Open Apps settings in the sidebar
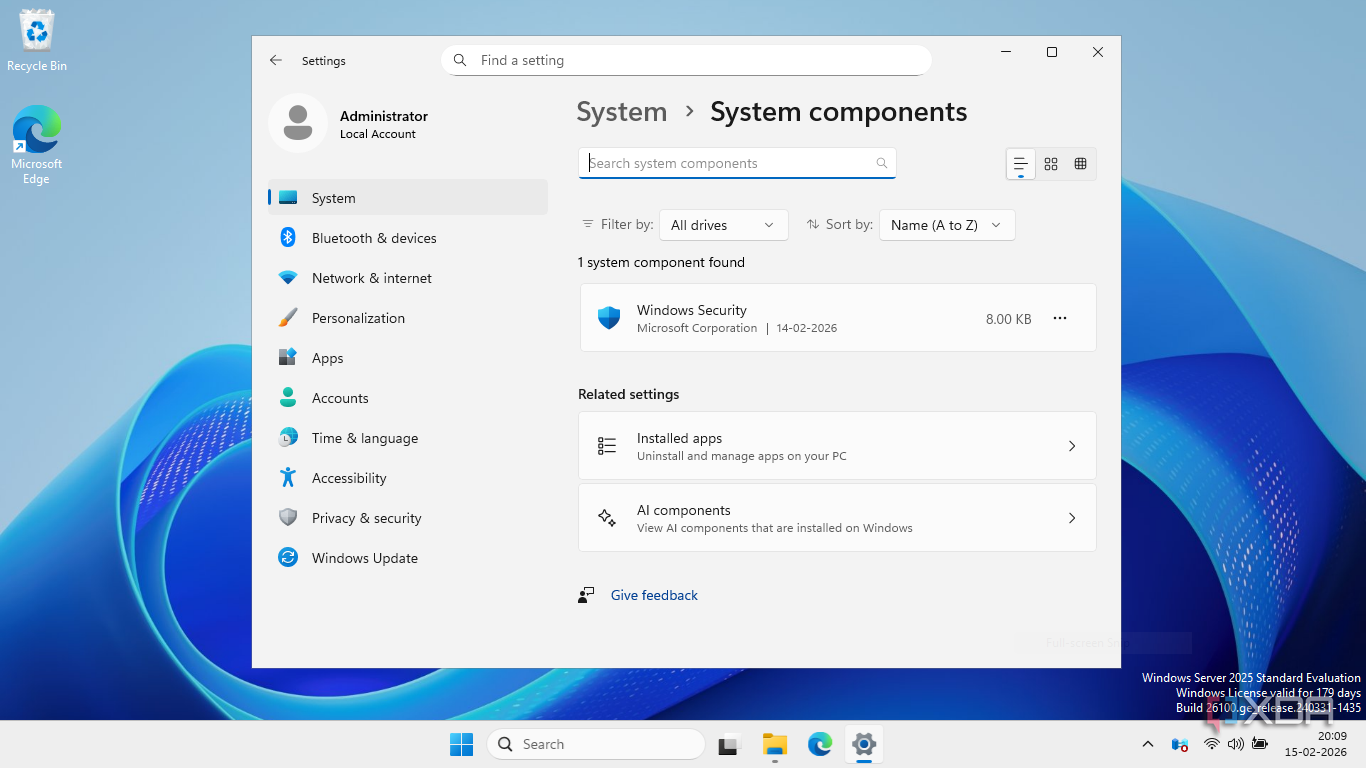 pyautogui.click(x=408, y=358)
